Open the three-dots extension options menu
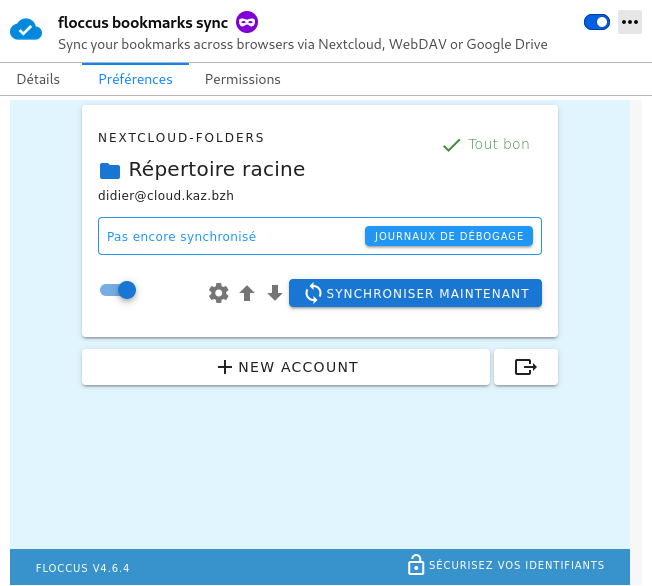Screen dimensions: 652x586 coord(629,22)
